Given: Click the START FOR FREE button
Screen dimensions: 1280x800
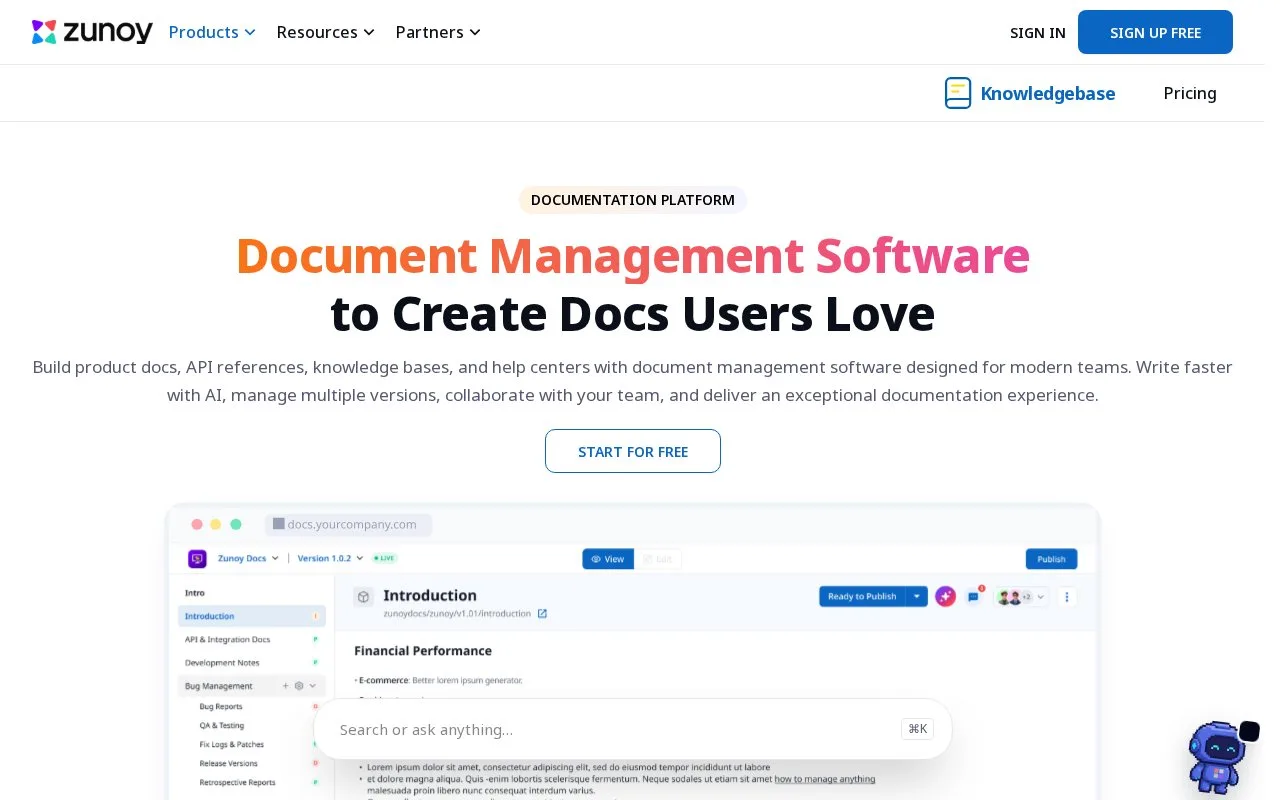Looking at the screenshot, I should 633,451.
